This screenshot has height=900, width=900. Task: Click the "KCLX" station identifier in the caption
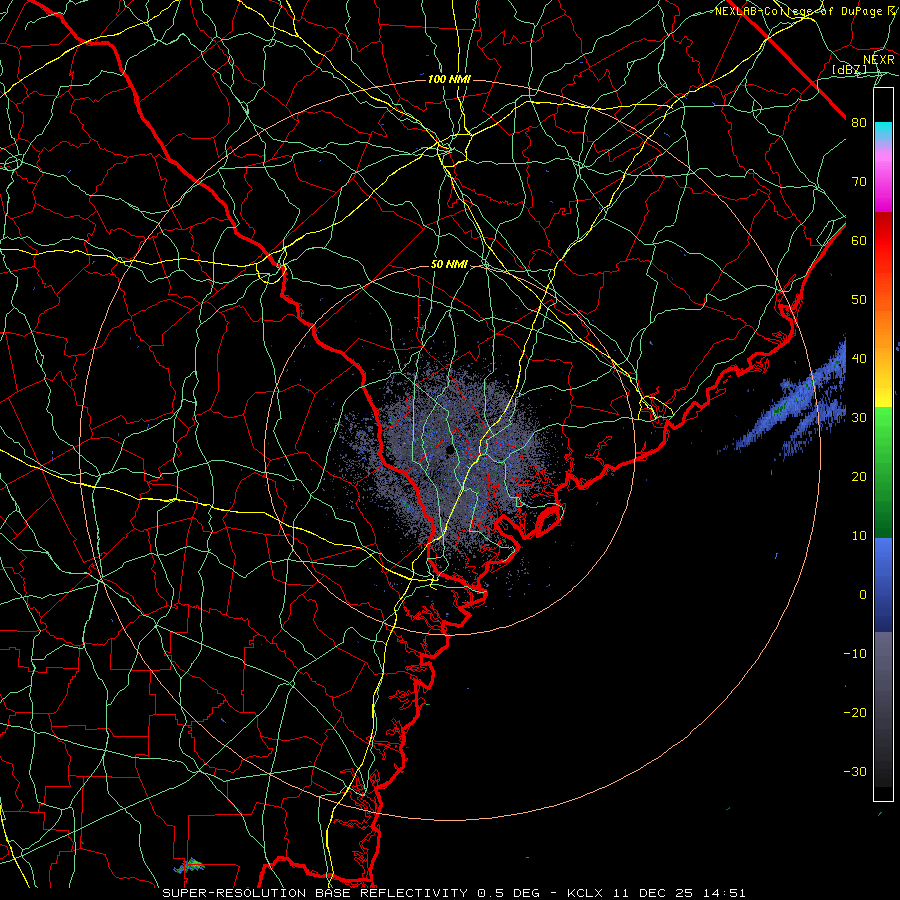[x=585, y=893]
